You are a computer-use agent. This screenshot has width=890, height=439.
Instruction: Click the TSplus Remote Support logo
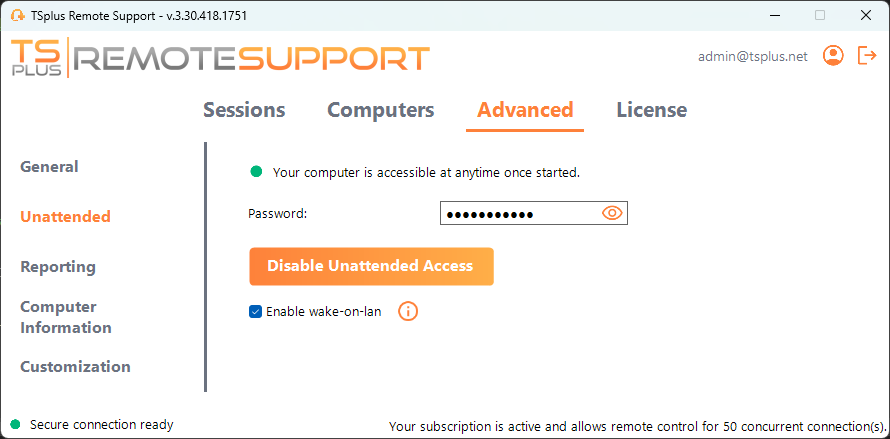pos(220,58)
